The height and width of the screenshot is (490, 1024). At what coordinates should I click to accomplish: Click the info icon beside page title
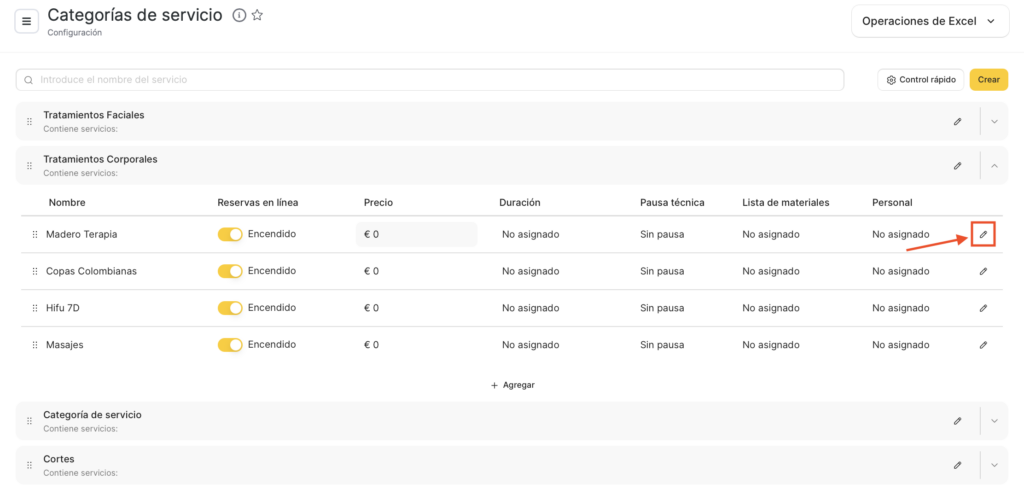[239, 15]
